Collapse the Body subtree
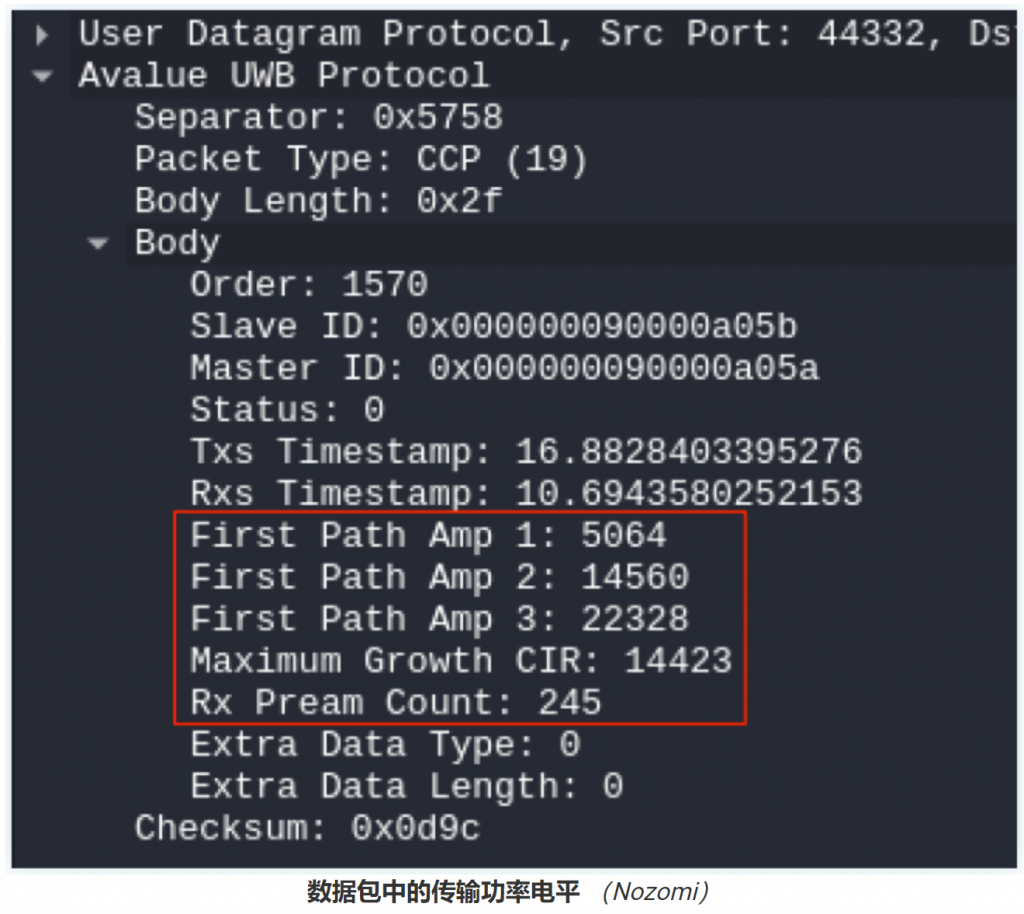 [x=98, y=244]
